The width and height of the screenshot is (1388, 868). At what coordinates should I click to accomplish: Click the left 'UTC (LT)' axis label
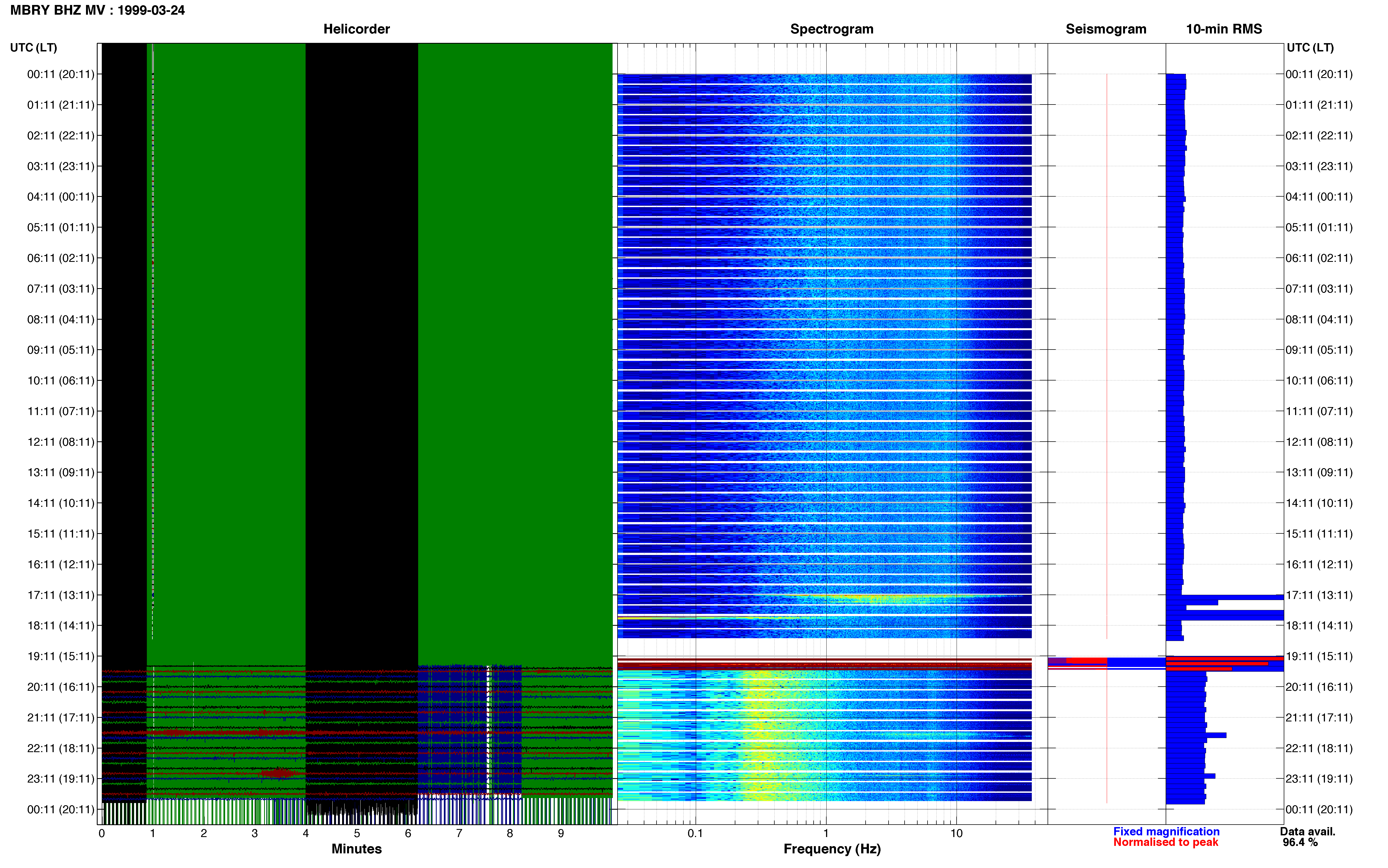(x=34, y=48)
